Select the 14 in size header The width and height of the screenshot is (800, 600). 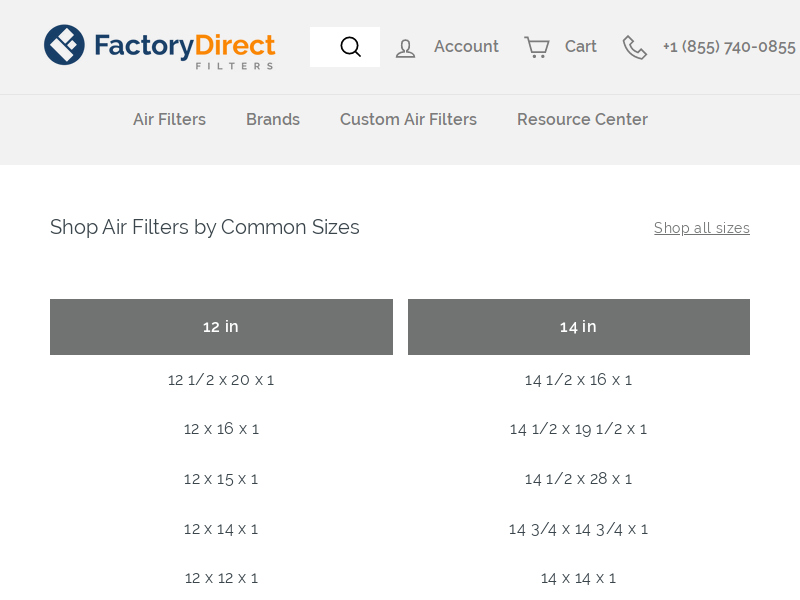pyautogui.click(x=579, y=327)
